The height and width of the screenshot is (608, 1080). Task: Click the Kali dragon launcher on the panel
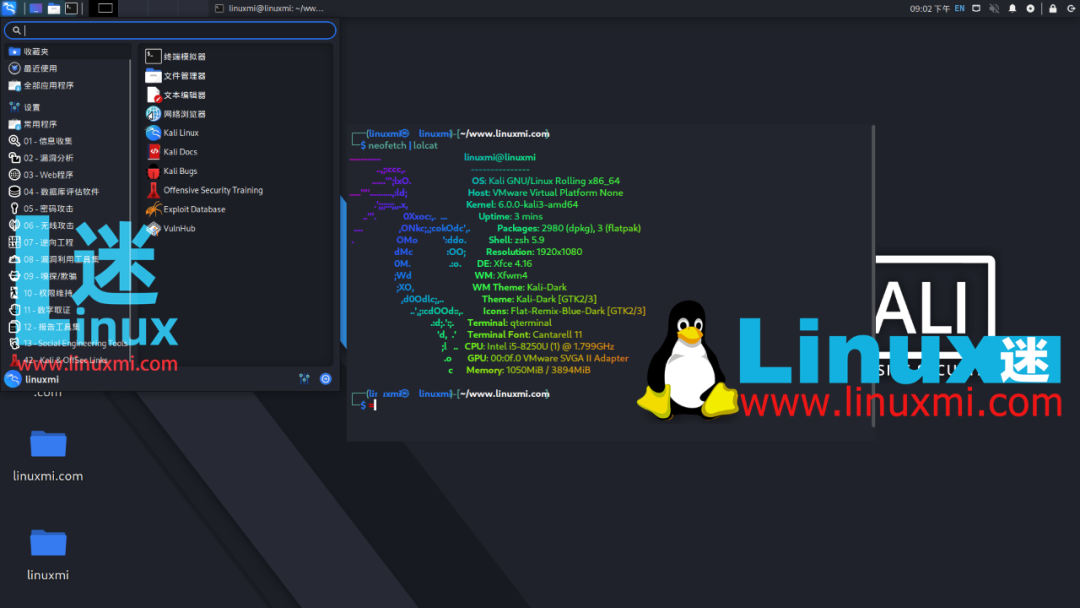pyautogui.click(x=8, y=7)
